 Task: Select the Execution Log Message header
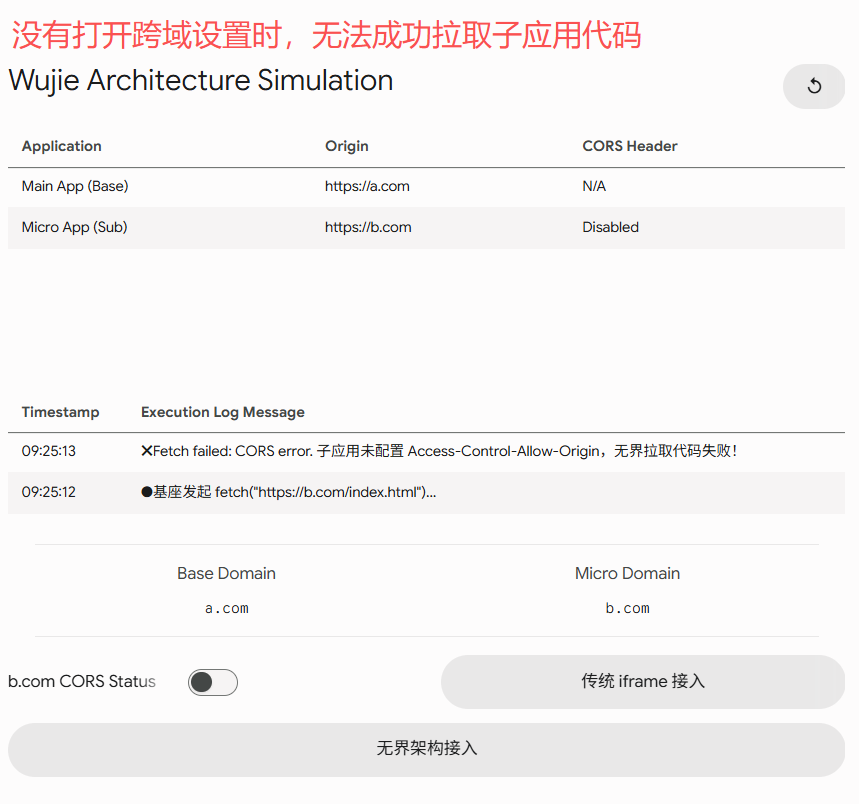pos(223,412)
